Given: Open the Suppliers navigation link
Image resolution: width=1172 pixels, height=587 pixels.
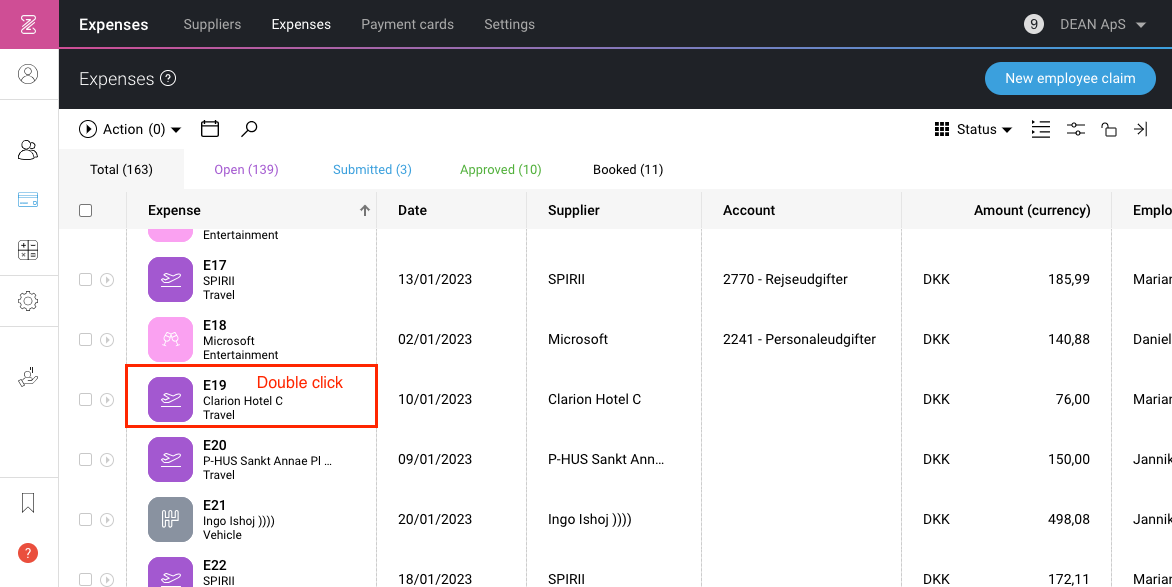Looking at the screenshot, I should (212, 25).
